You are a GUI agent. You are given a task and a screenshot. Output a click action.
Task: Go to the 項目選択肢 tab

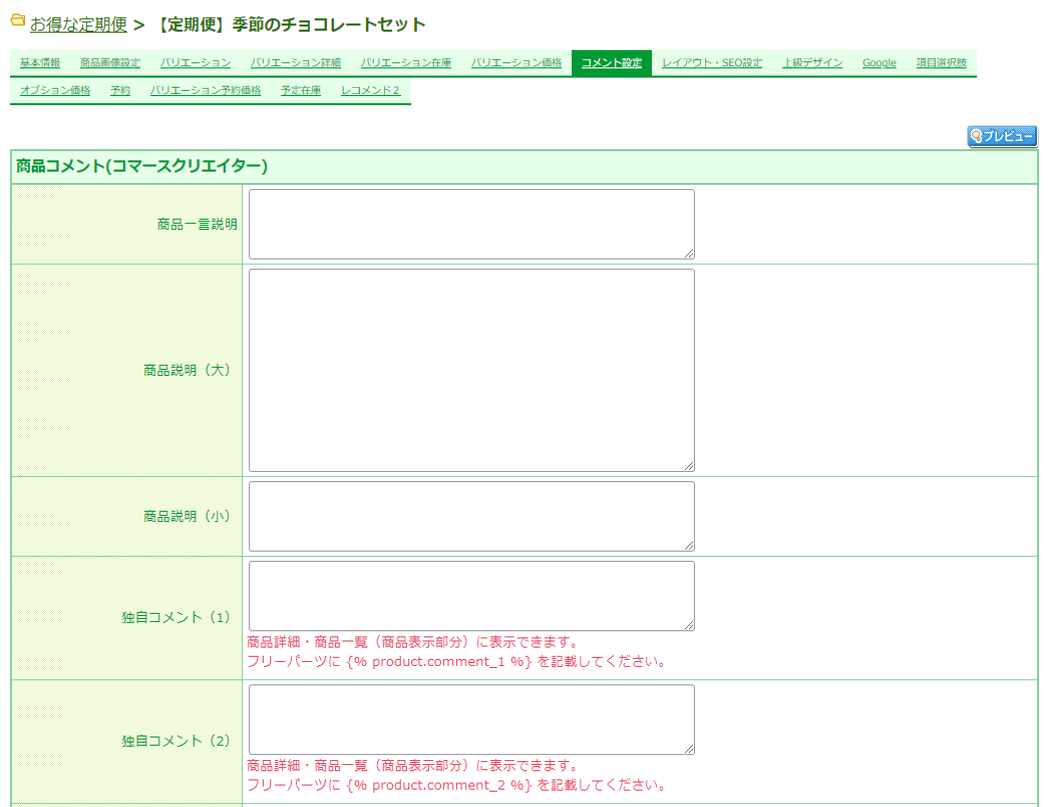pyautogui.click(x=941, y=63)
